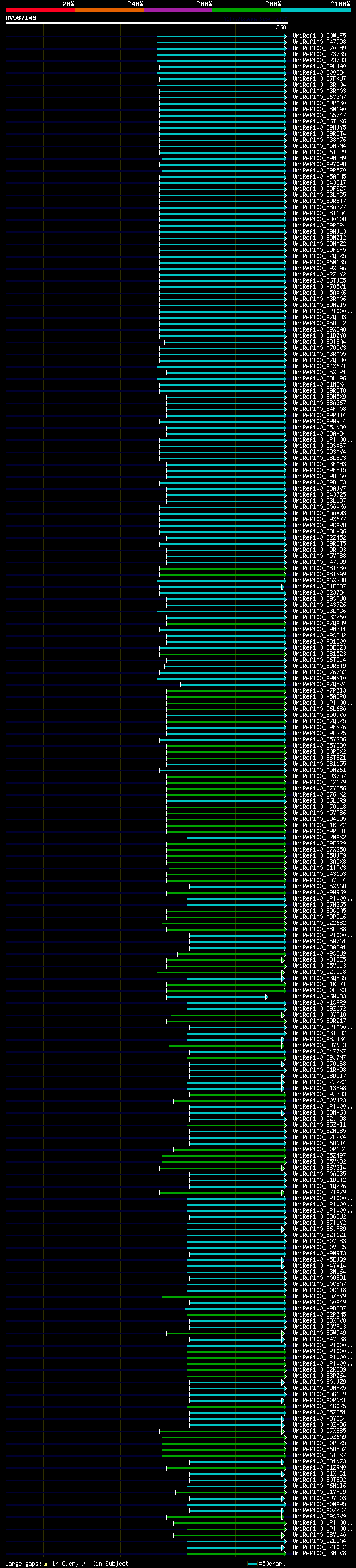Click the hit label UniRef100_B9MZH9
Image resolution: width=356 pixels, height=1568 pixels.
pyautogui.click(x=319, y=159)
